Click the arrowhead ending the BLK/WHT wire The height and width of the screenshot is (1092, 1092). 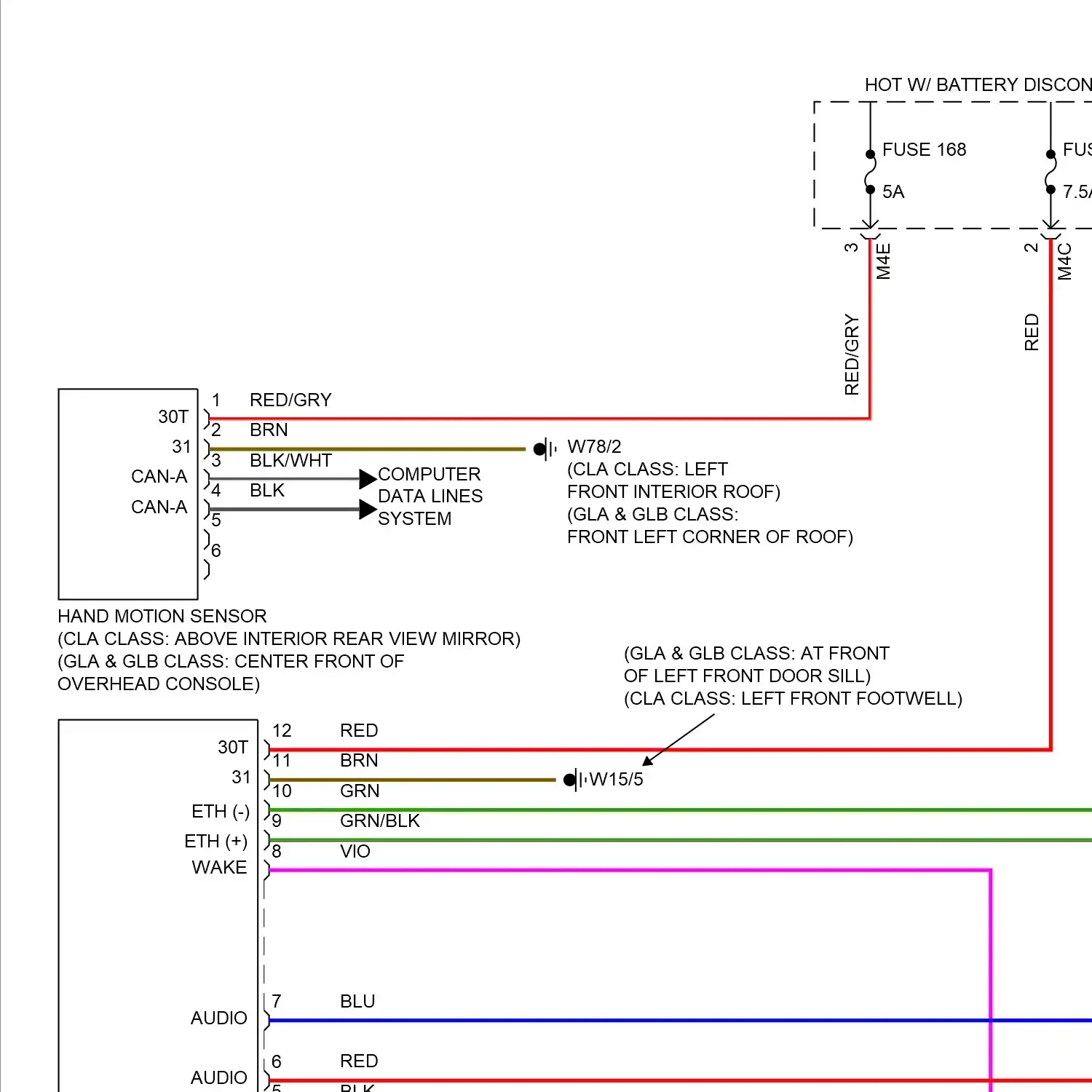(x=368, y=479)
